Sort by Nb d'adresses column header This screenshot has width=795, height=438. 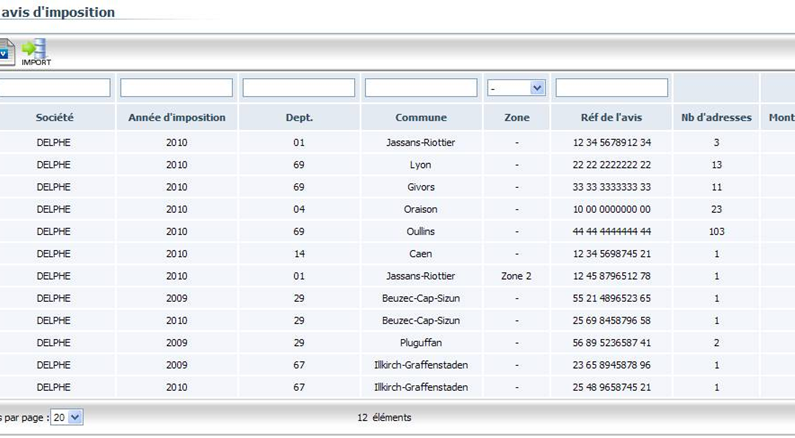point(716,118)
